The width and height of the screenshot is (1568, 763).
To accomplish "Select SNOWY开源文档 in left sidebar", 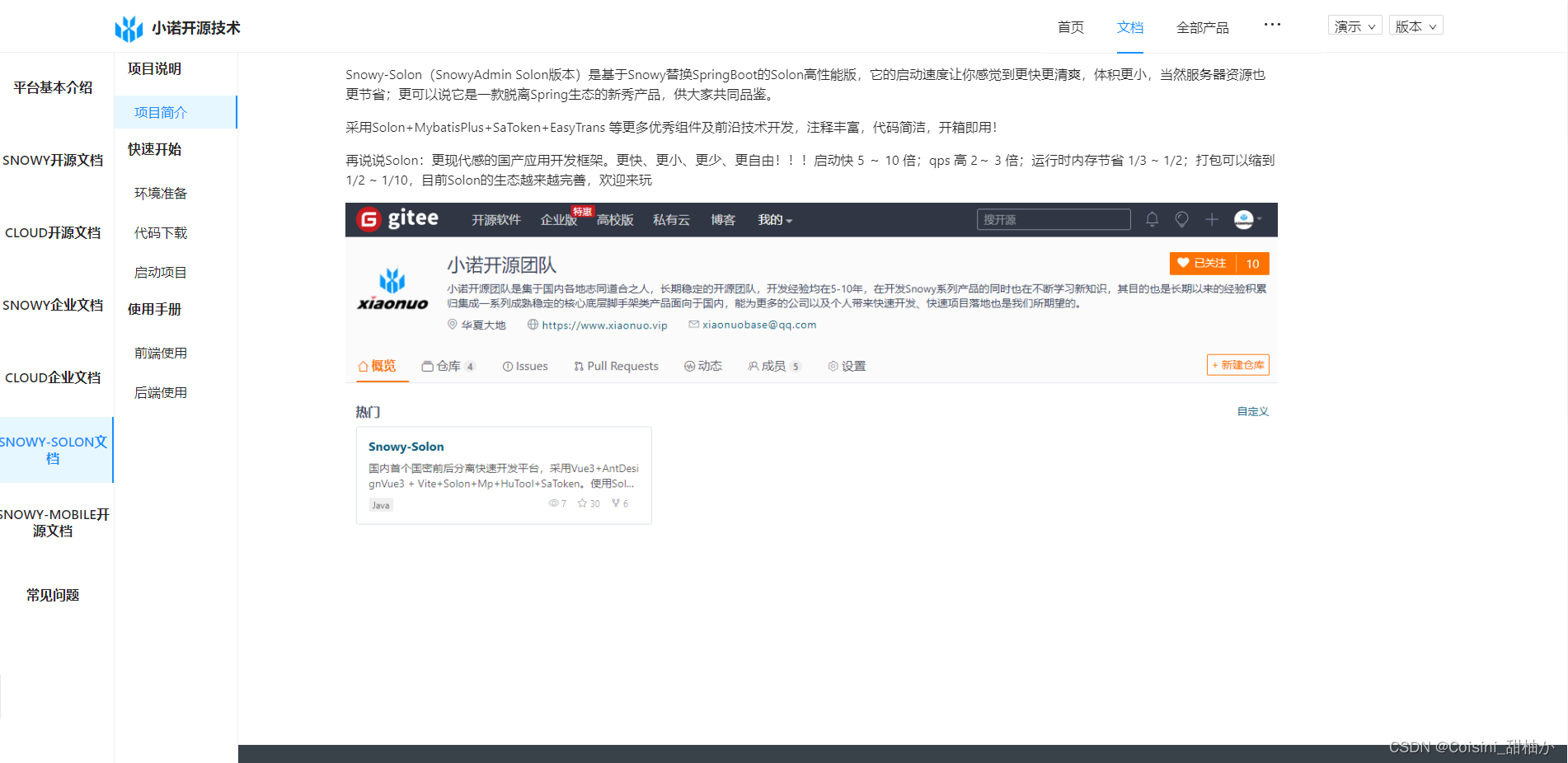I will 53,160.
